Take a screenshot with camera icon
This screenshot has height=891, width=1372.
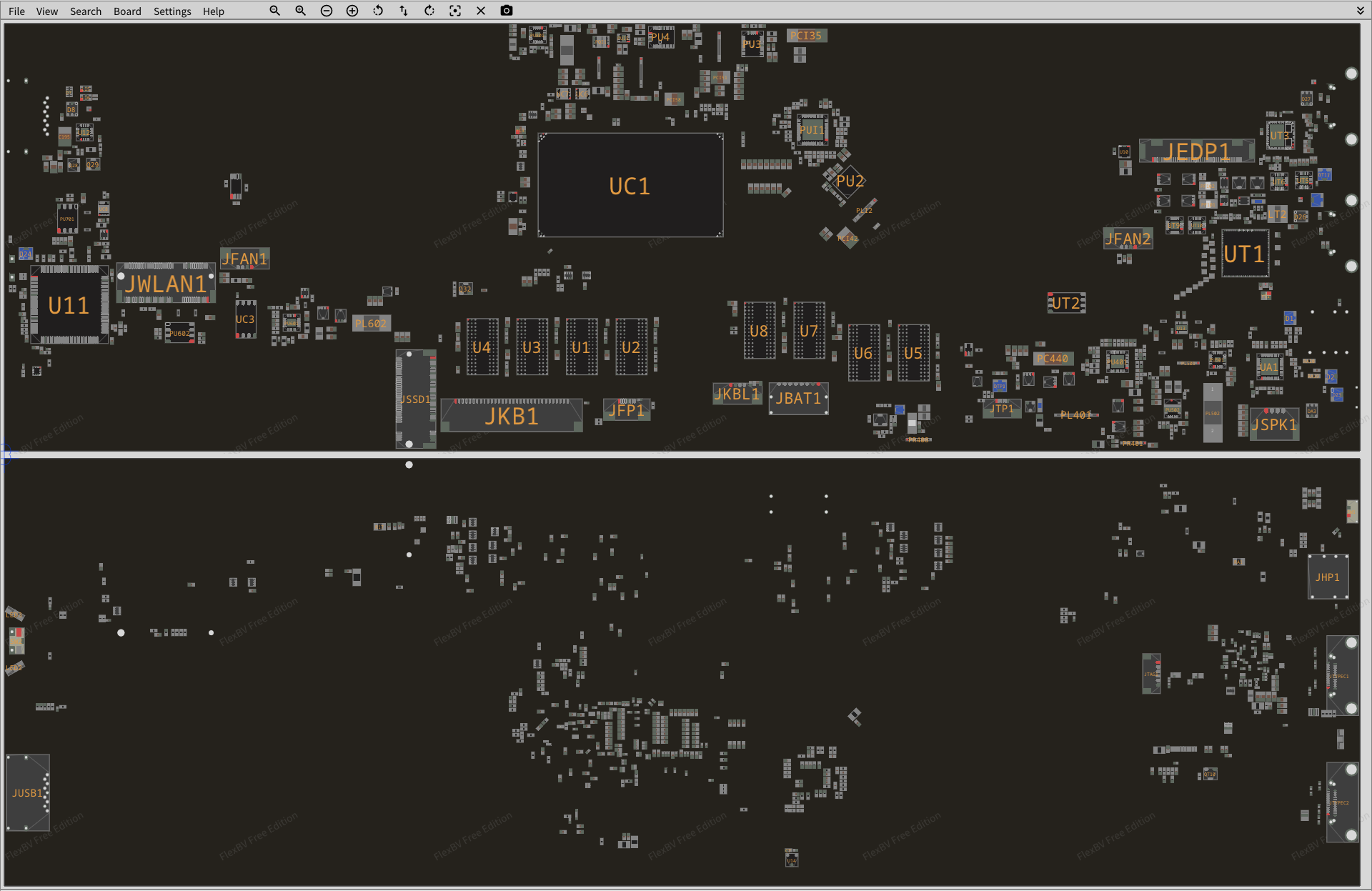507,11
